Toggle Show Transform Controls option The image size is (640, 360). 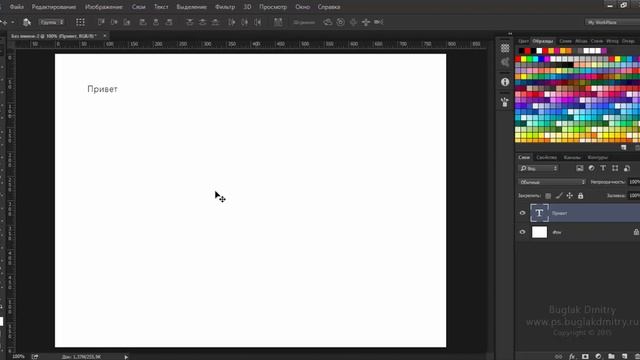pos(80,22)
